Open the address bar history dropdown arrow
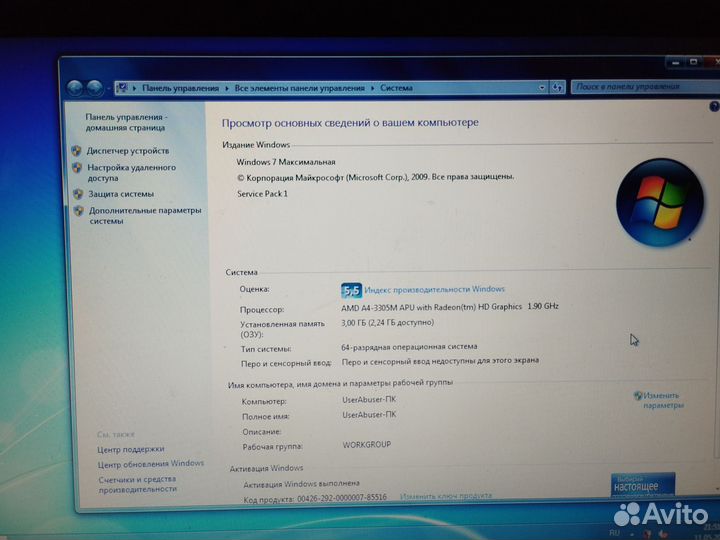The width and height of the screenshot is (720, 540). tap(542, 87)
